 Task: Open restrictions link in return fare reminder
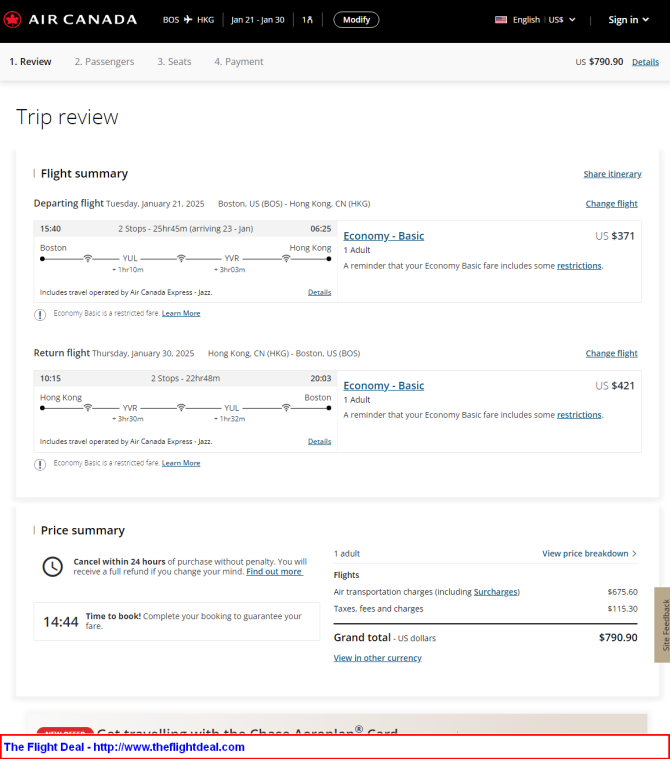pos(579,415)
